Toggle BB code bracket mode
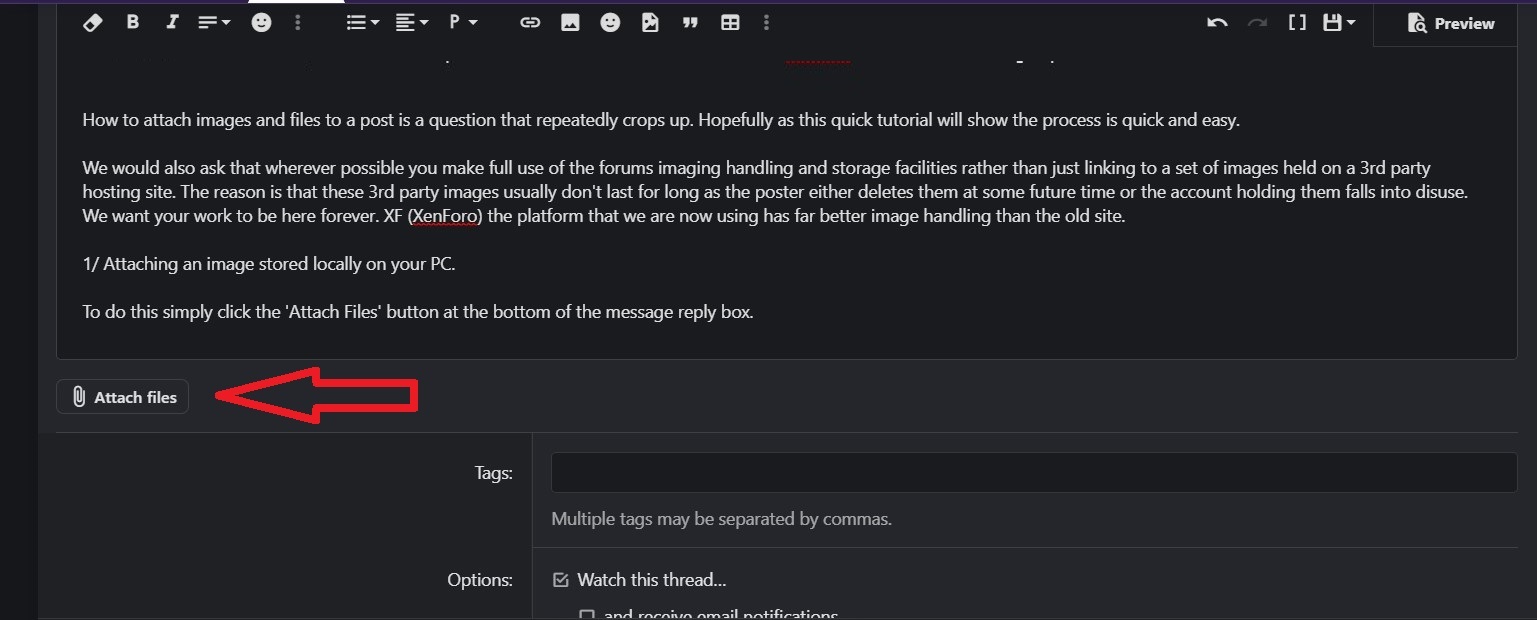 (1297, 22)
